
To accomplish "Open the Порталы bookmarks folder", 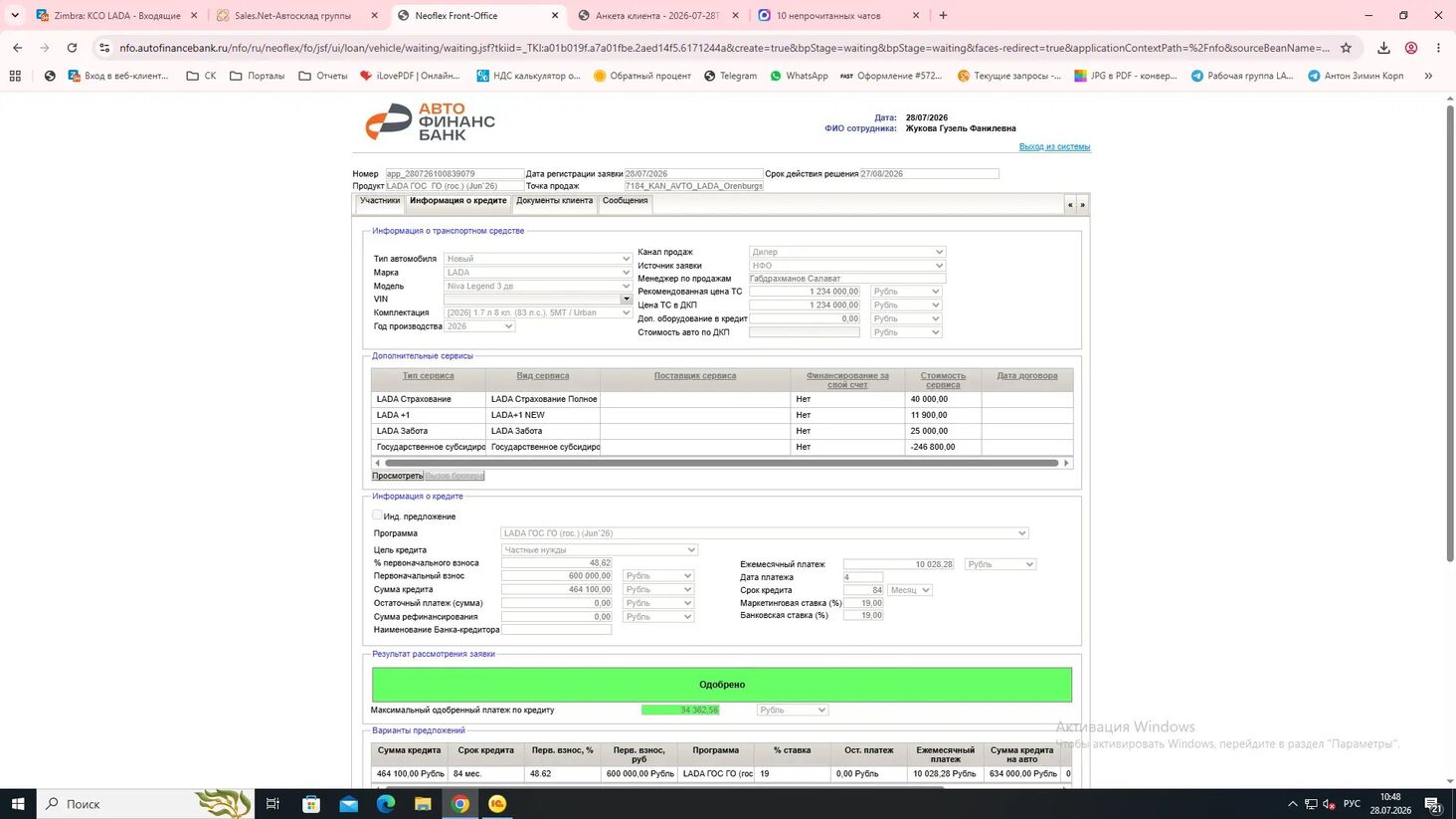I will (257, 76).
